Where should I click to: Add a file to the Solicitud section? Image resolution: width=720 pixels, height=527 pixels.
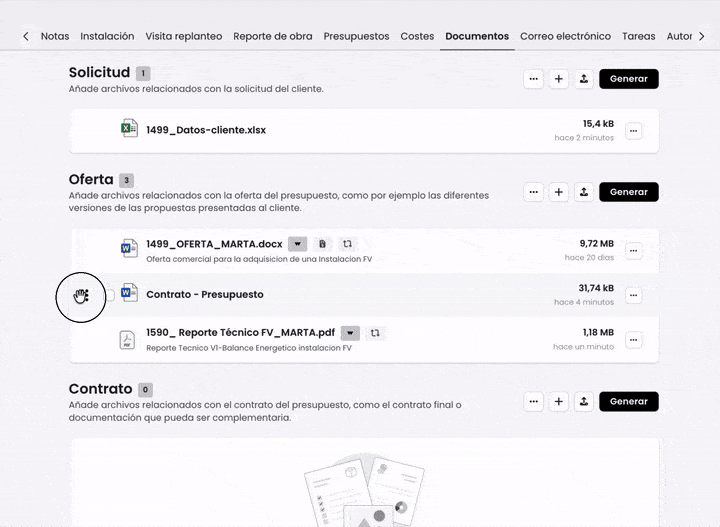point(558,79)
